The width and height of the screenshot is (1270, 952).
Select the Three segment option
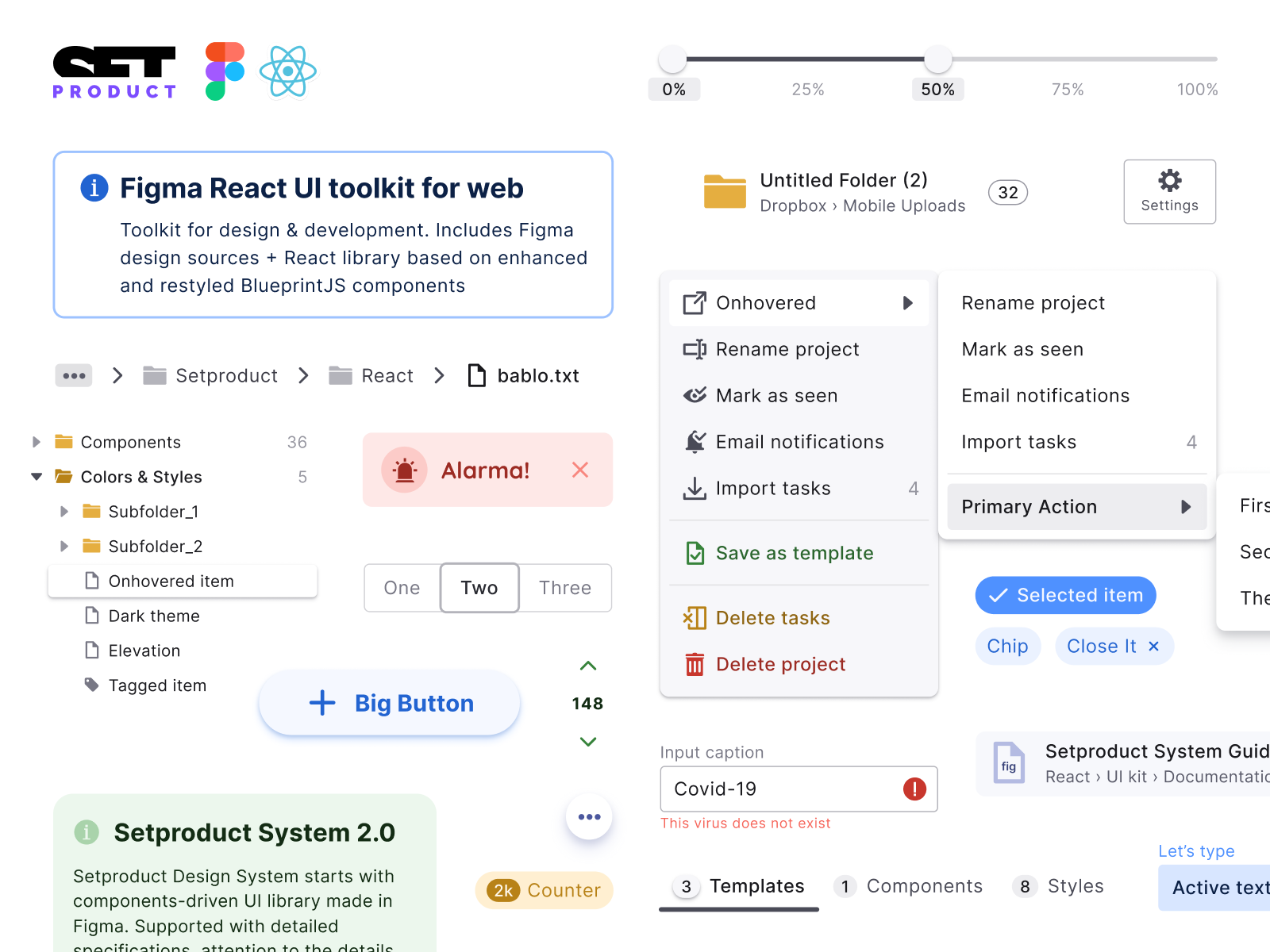pos(564,588)
